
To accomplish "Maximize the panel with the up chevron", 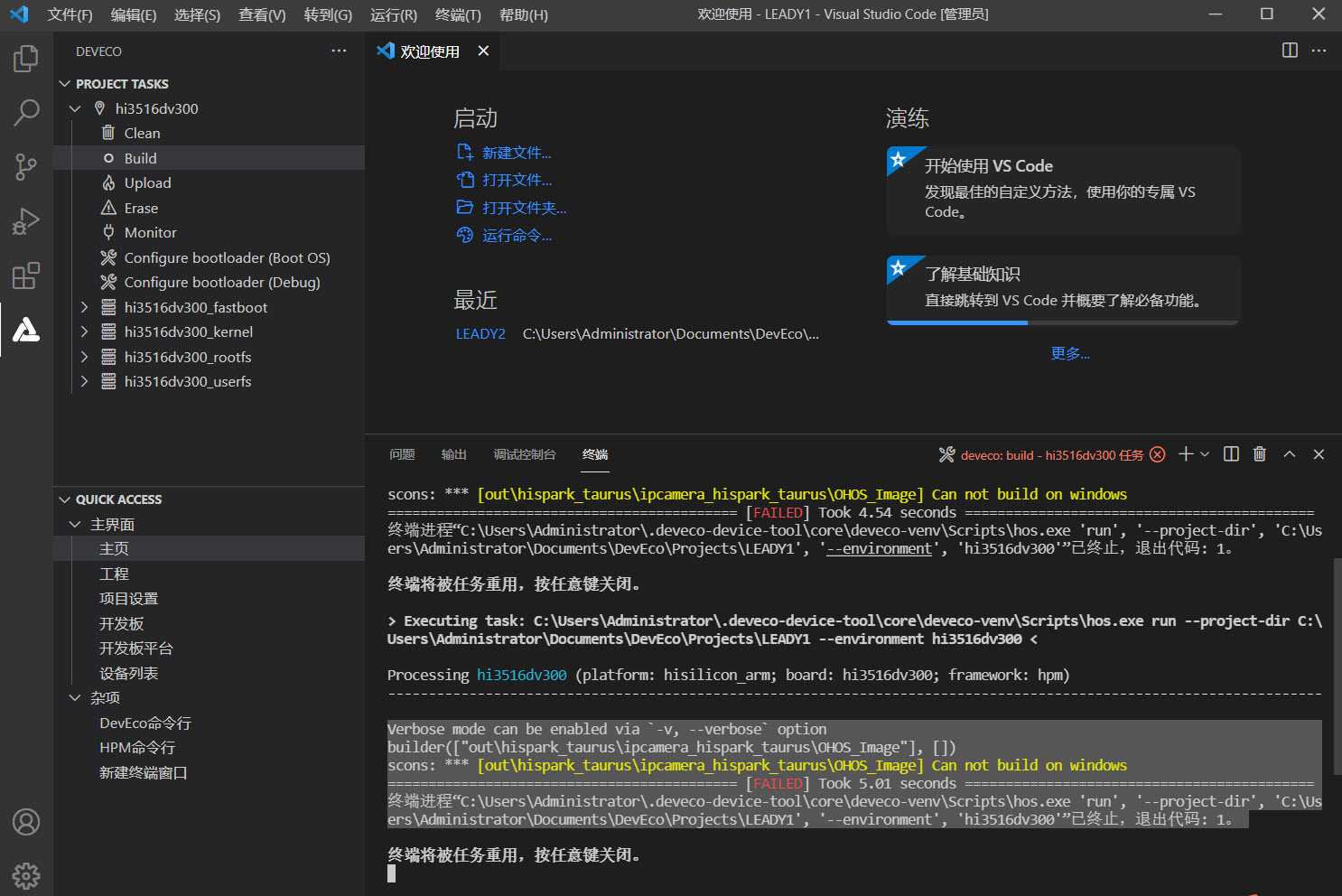I will click(1290, 454).
